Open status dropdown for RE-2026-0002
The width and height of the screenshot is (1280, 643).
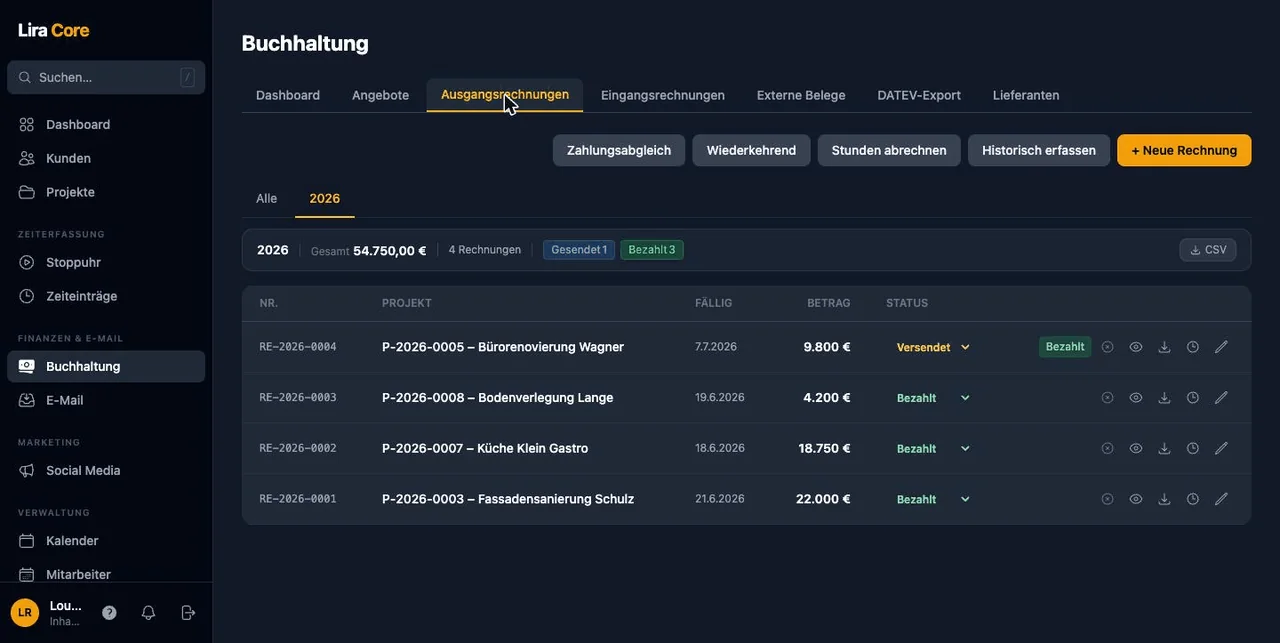coord(934,448)
